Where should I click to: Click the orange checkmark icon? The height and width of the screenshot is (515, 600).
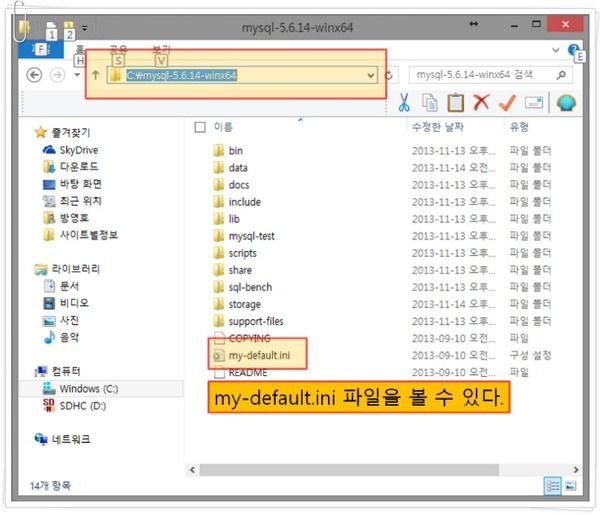pos(507,103)
